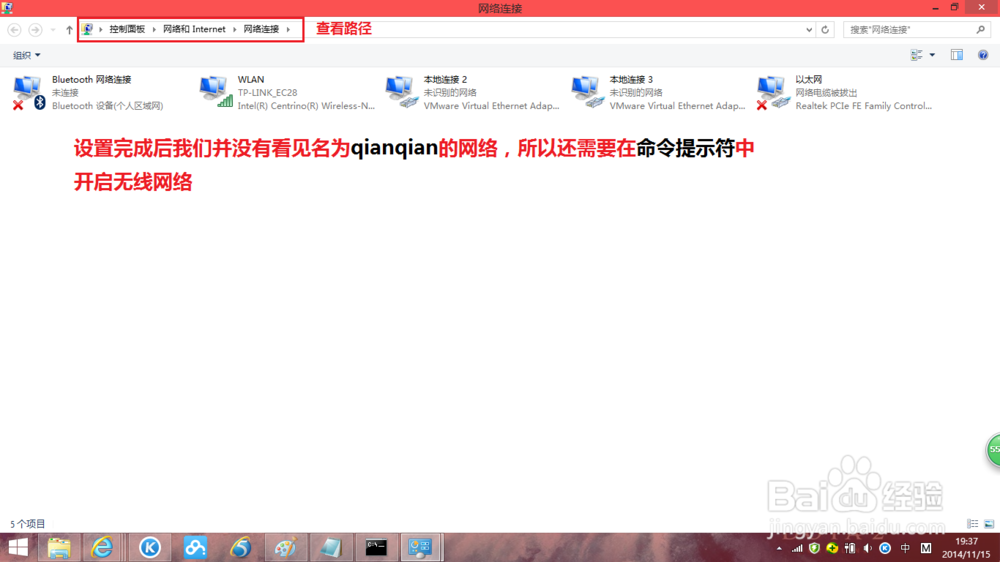Select the Bluetooth 网络连接 adapter icon
The image size is (1000, 562).
[29, 92]
